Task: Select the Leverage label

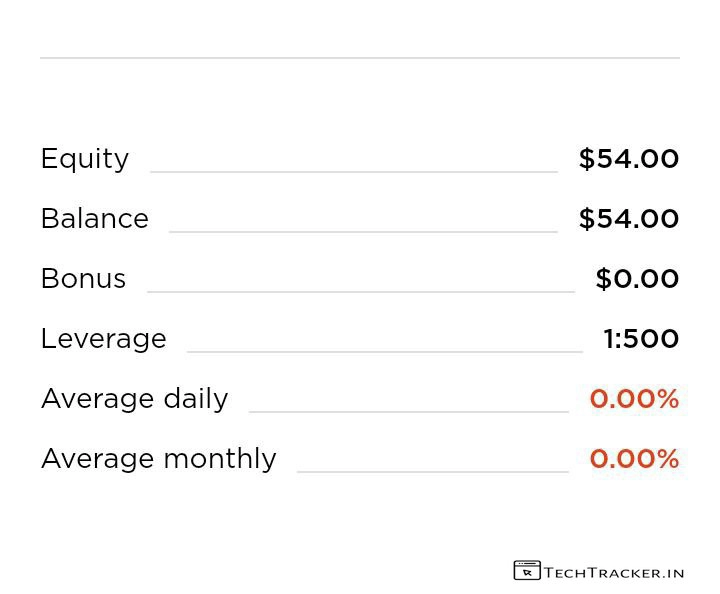Action: tap(103, 339)
